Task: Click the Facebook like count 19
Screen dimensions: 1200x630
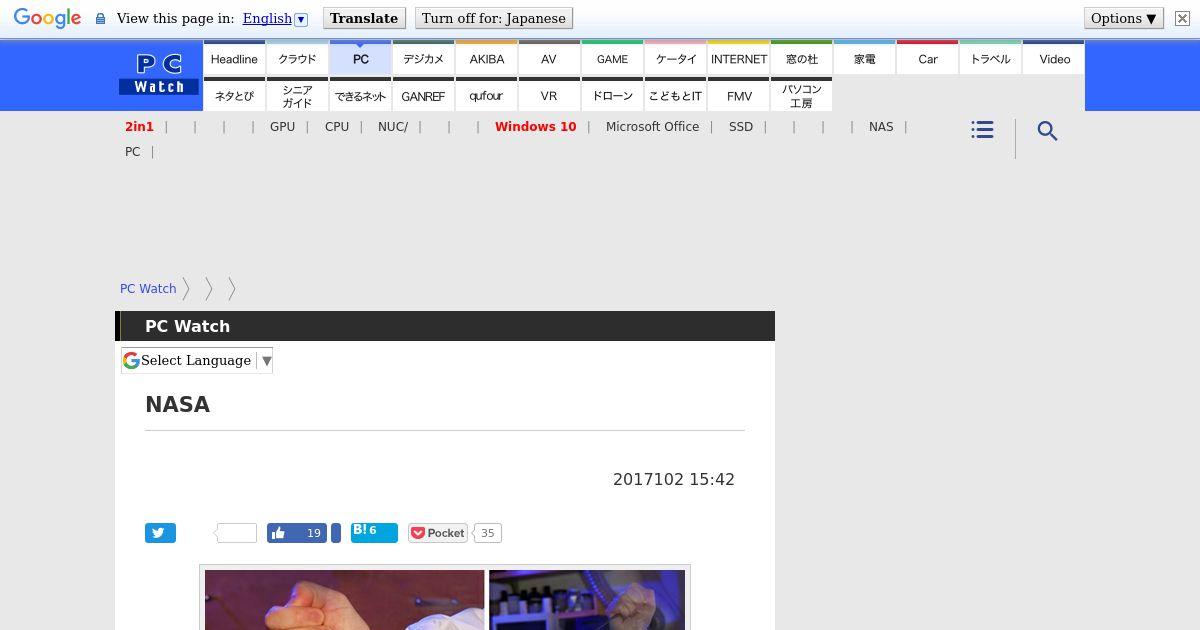Action: click(x=314, y=533)
